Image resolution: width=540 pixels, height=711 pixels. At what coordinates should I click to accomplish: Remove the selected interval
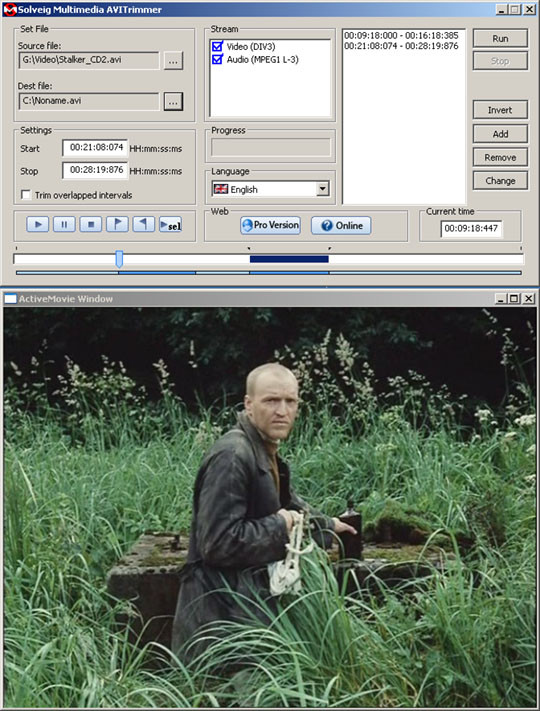pos(500,157)
